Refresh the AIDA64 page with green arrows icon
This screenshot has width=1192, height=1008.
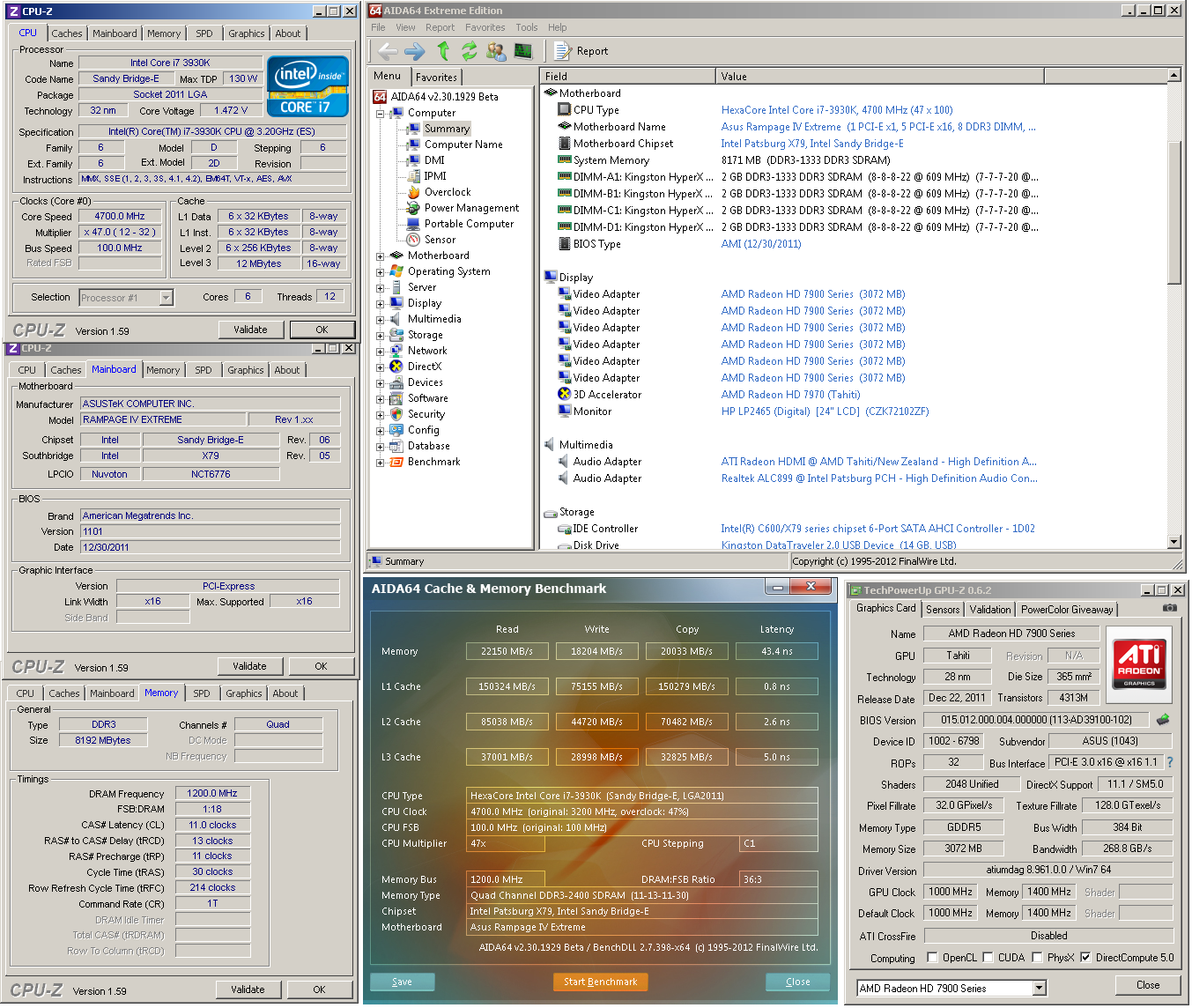click(x=469, y=51)
